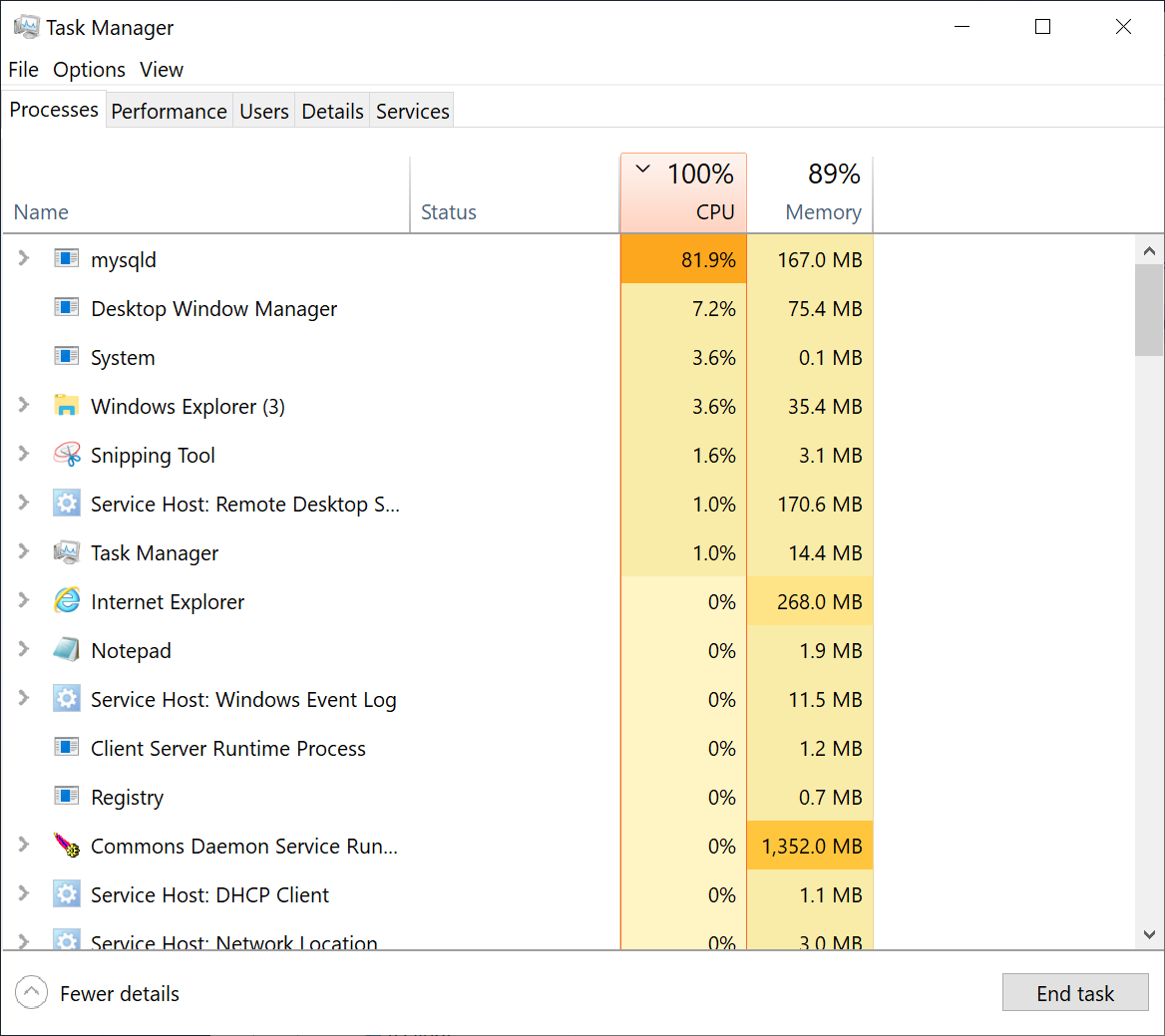
Task: Switch to the Performance tab
Action: click(169, 111)
